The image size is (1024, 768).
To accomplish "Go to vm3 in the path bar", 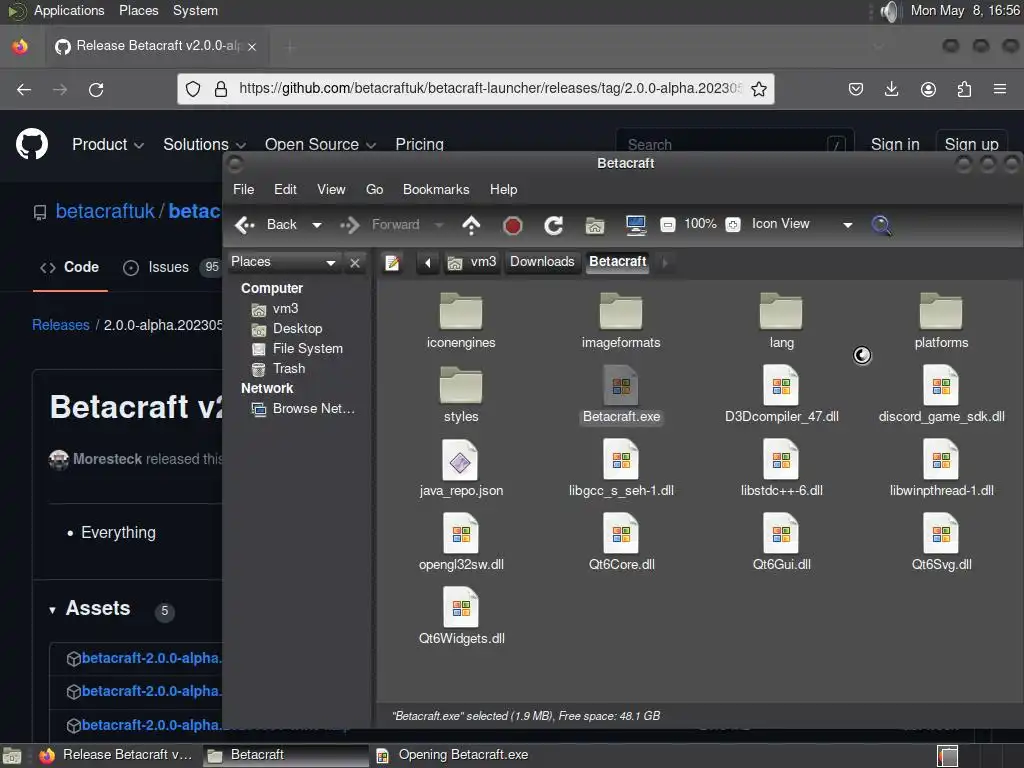I will coord(472,262).
